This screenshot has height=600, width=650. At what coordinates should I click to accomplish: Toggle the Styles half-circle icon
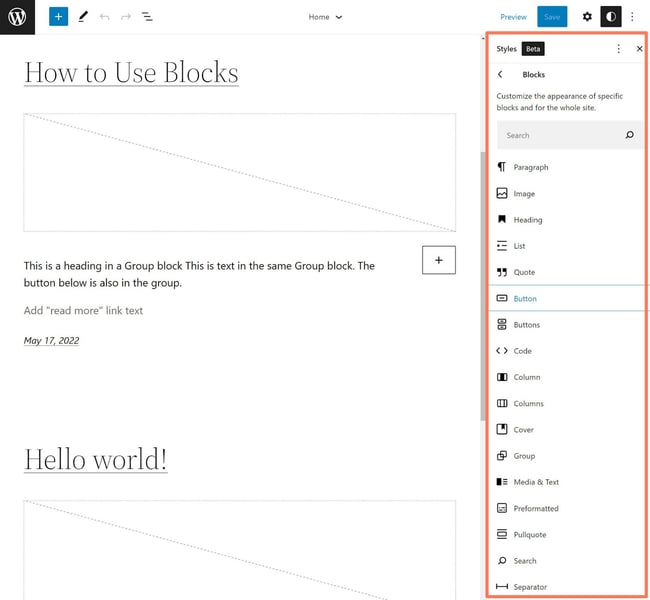tap(610, 17)
